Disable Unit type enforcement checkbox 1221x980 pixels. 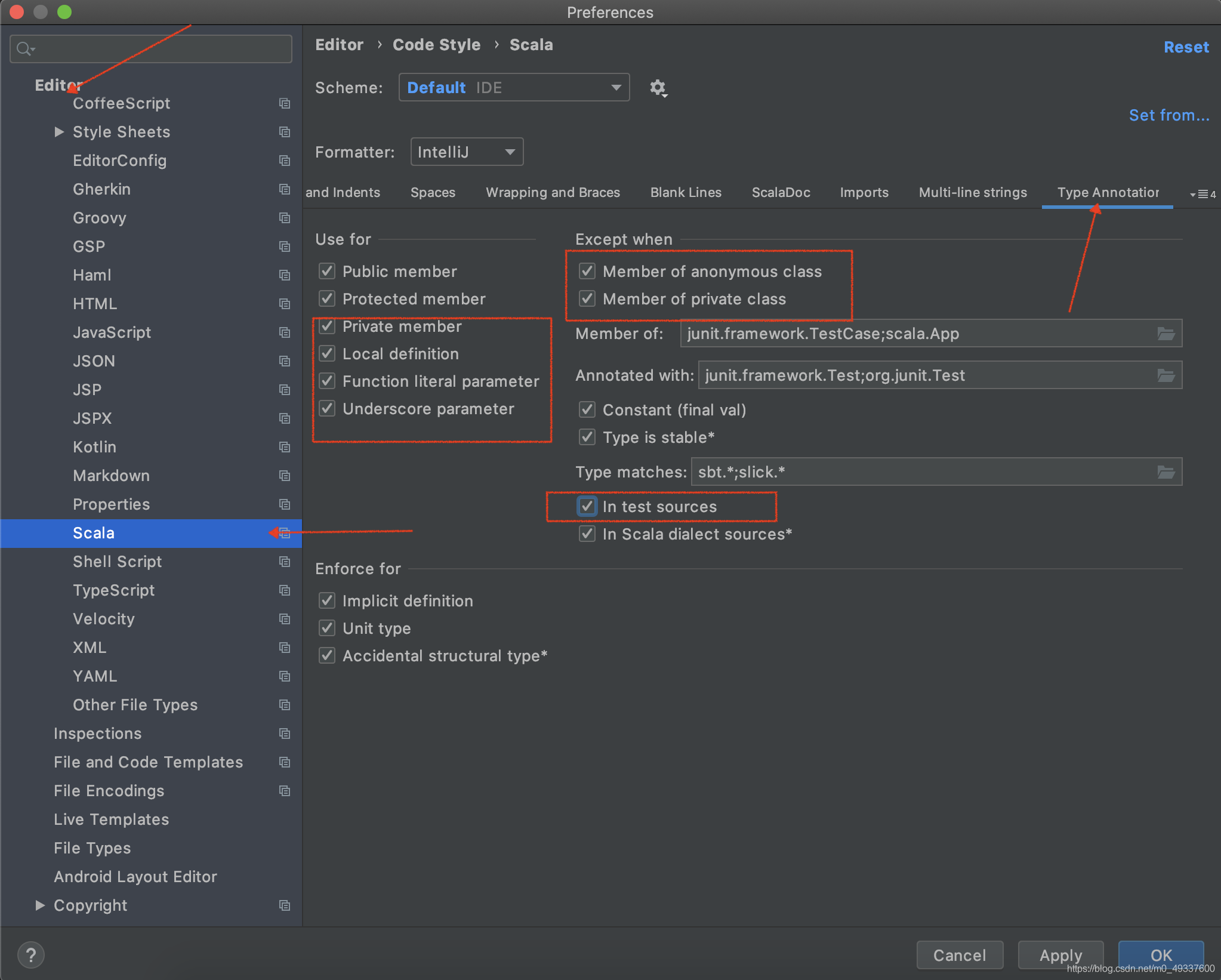pos(327,628)
